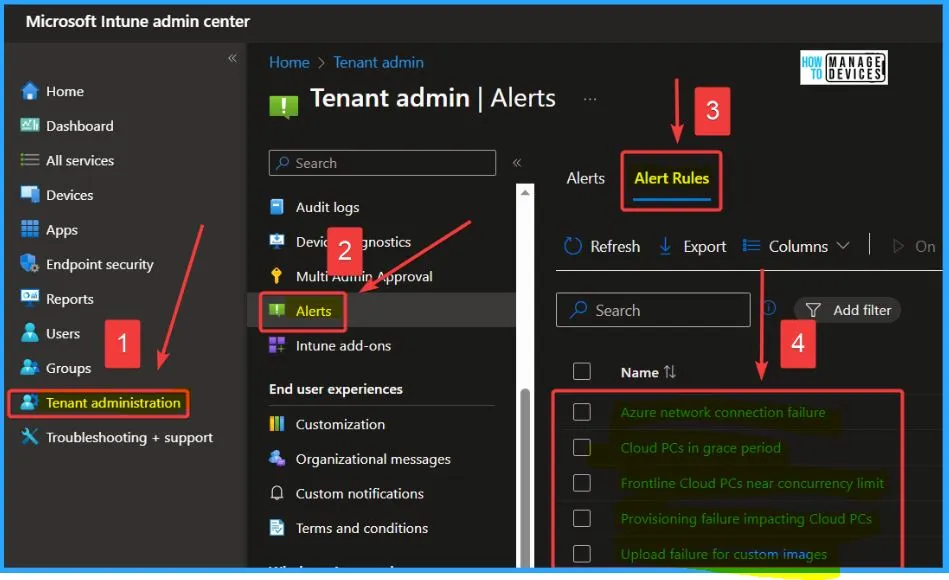Click the Refresh button label
The image size is (949, 580).
[x=615, y=246]
